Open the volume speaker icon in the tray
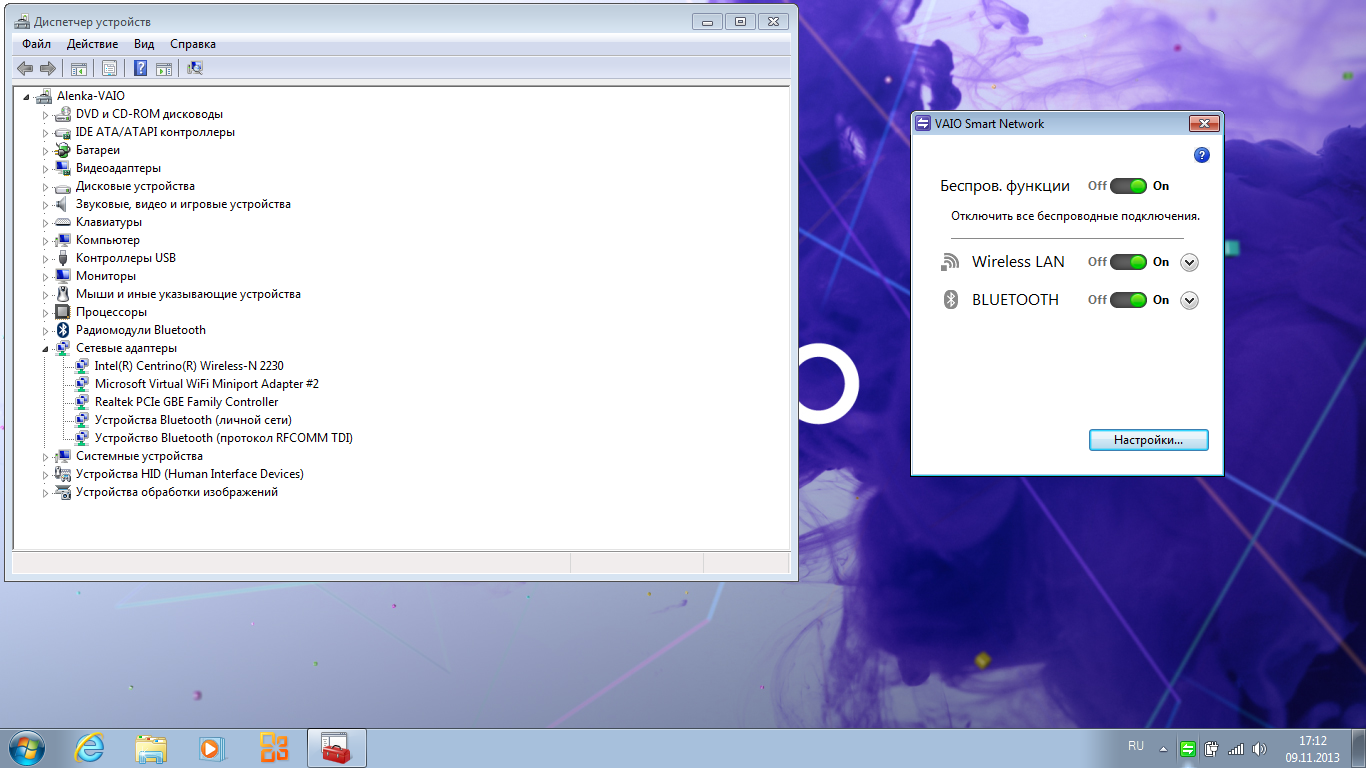1366x768 pixels. point(1258,748)
